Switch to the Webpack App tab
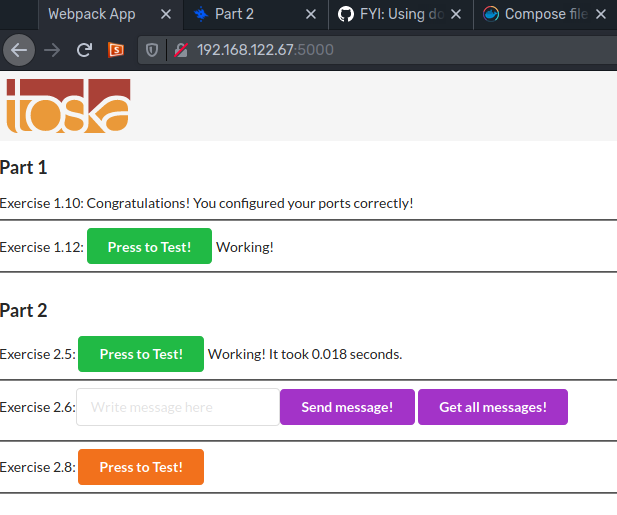This screenshot has height=515, width=617. pyautogui.click(x=91, y=14)
